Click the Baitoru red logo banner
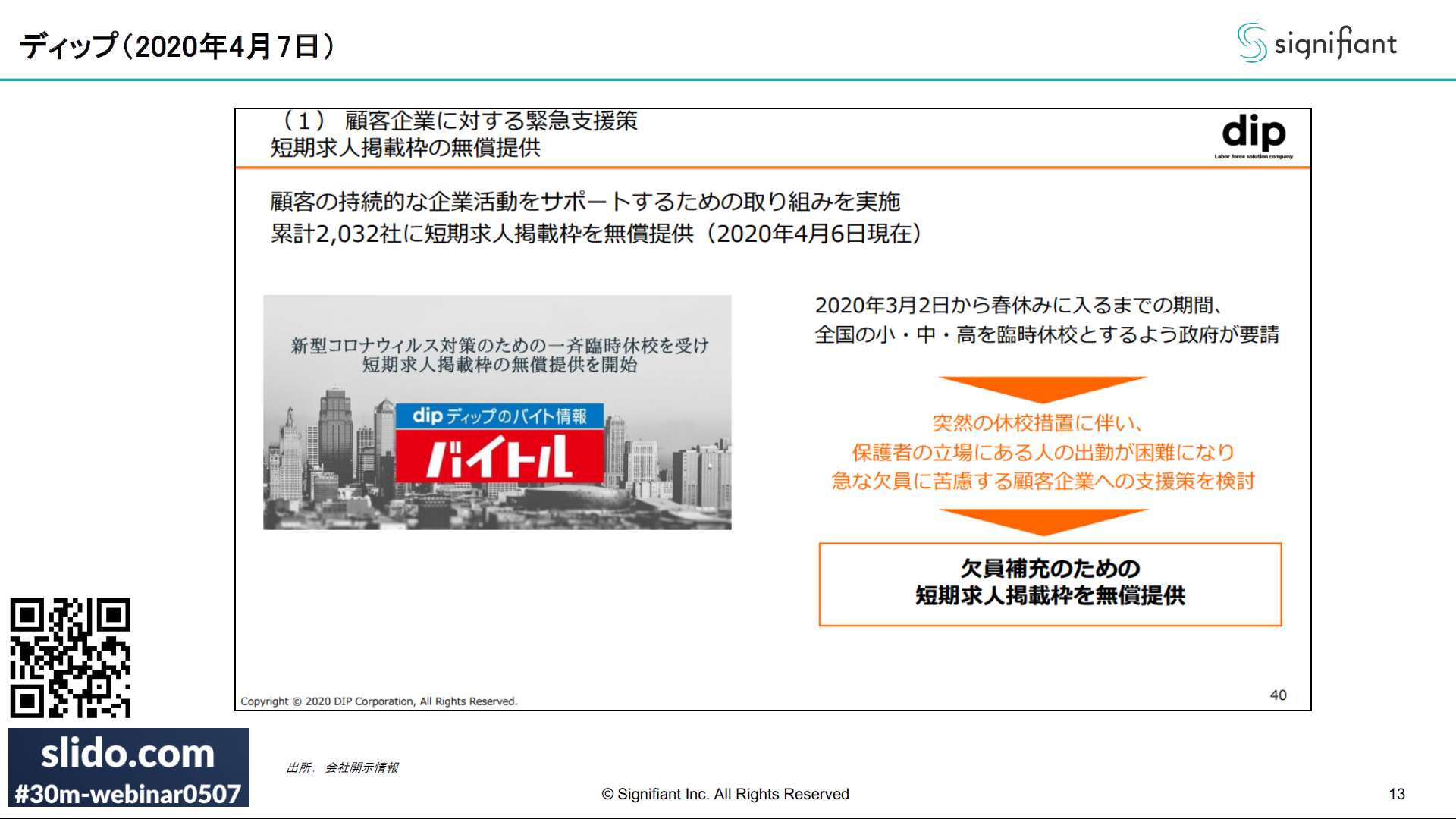 coord(499,457)
